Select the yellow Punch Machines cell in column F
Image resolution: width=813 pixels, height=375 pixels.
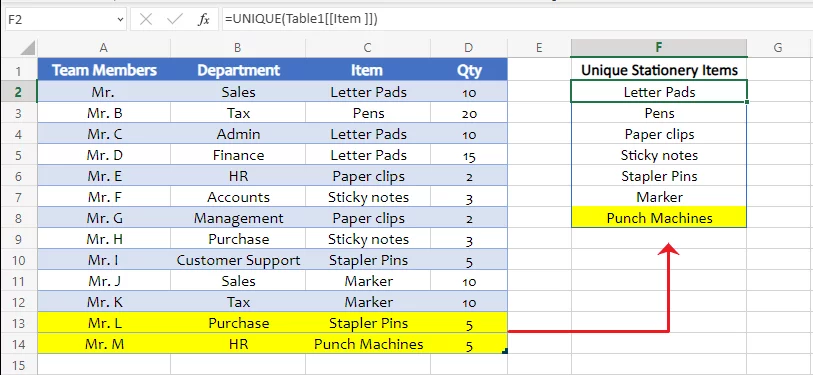[x=659, y=218]
